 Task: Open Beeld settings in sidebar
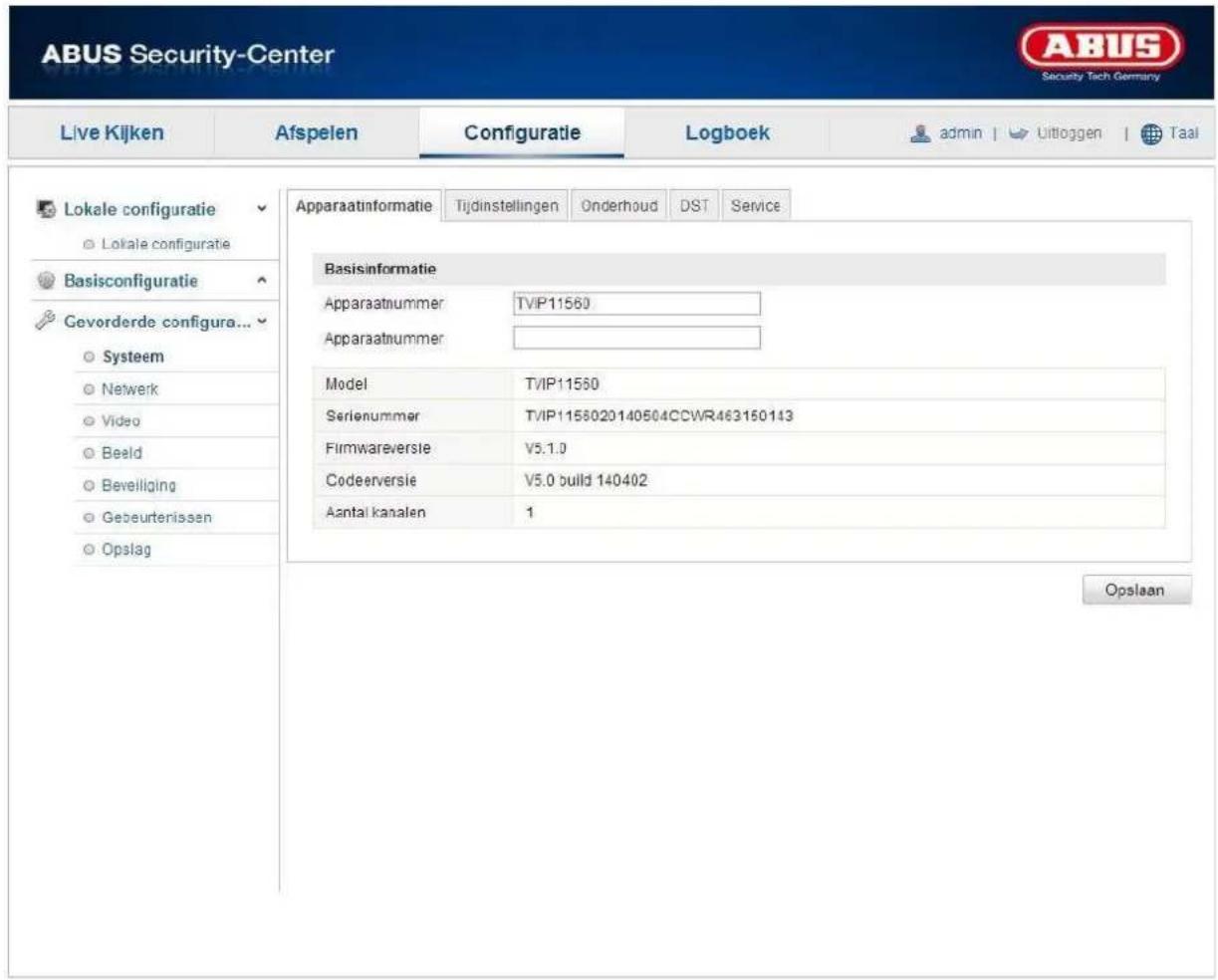[x=122, y=453]
